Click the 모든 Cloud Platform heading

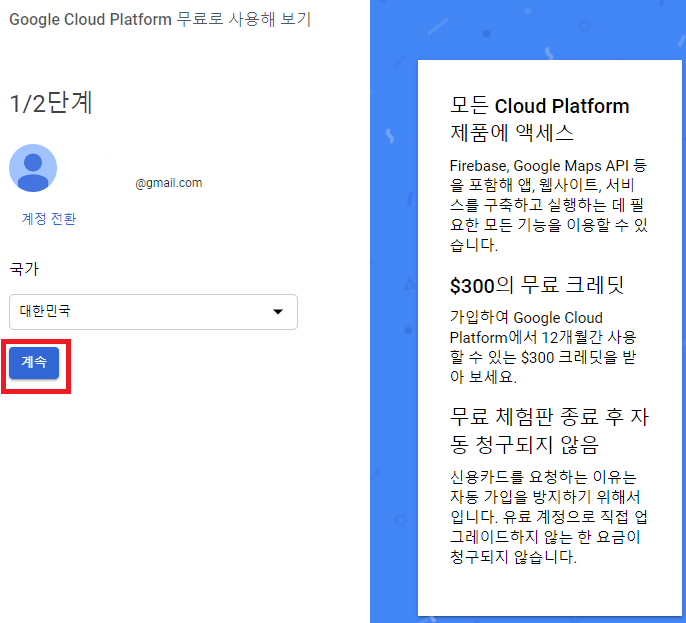click(539, 106)
